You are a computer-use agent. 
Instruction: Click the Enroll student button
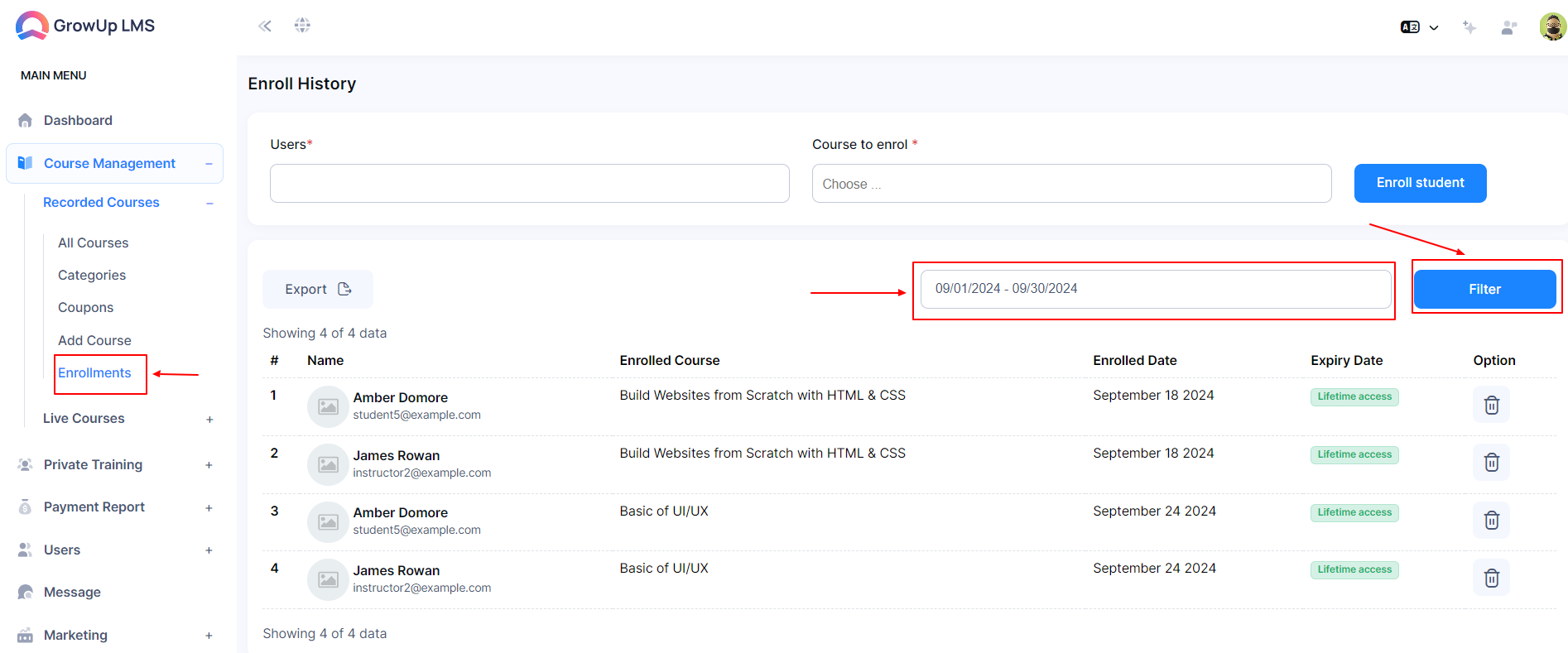[1421, 183]
